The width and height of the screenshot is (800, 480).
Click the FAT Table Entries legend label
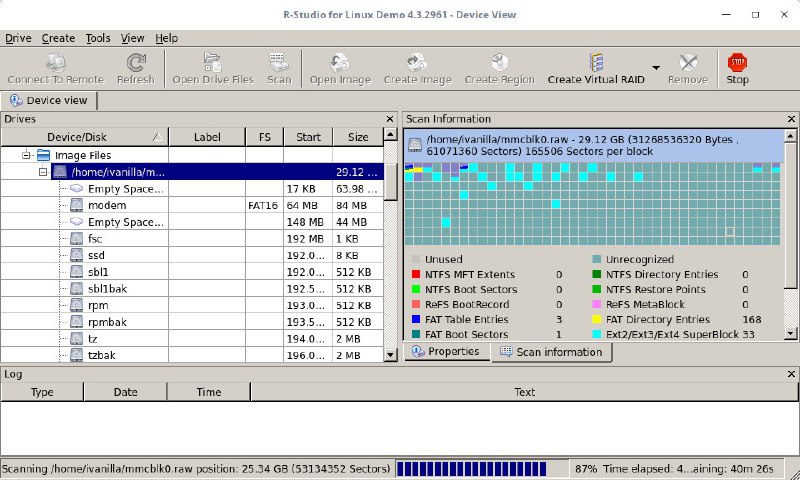pos(467,319)
